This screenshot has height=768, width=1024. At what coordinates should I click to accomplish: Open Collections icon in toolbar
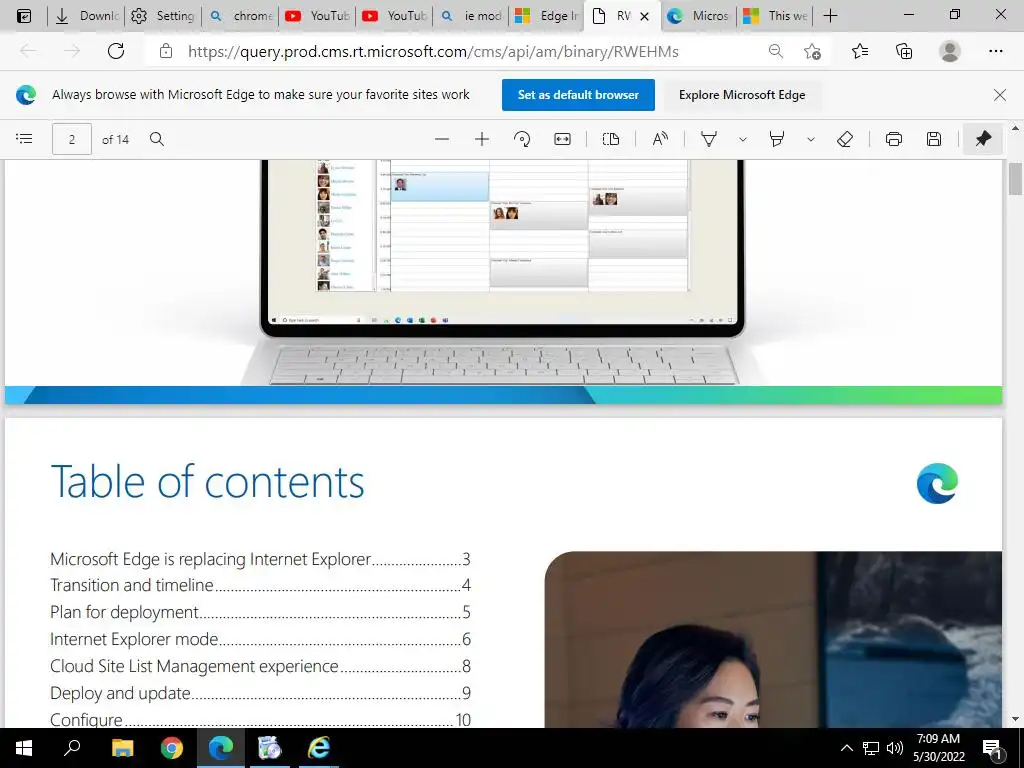tap(904, 51)
